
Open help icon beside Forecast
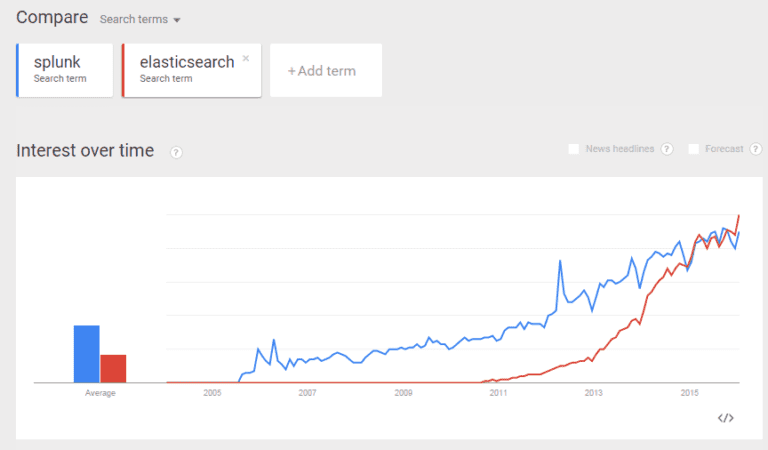pyautogui.click(x=753, y=149)
